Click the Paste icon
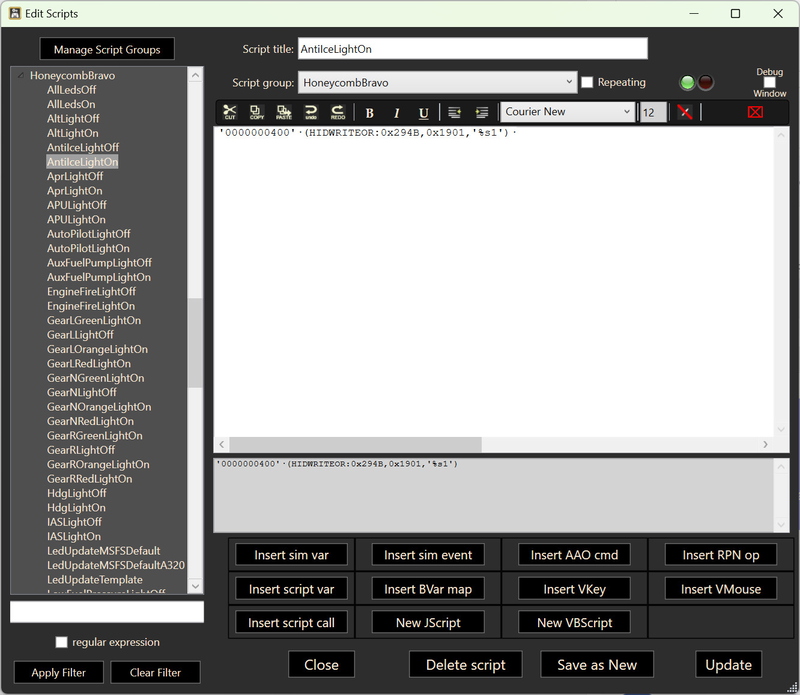Viewport: 800px width, 695px height. [282, 112]
